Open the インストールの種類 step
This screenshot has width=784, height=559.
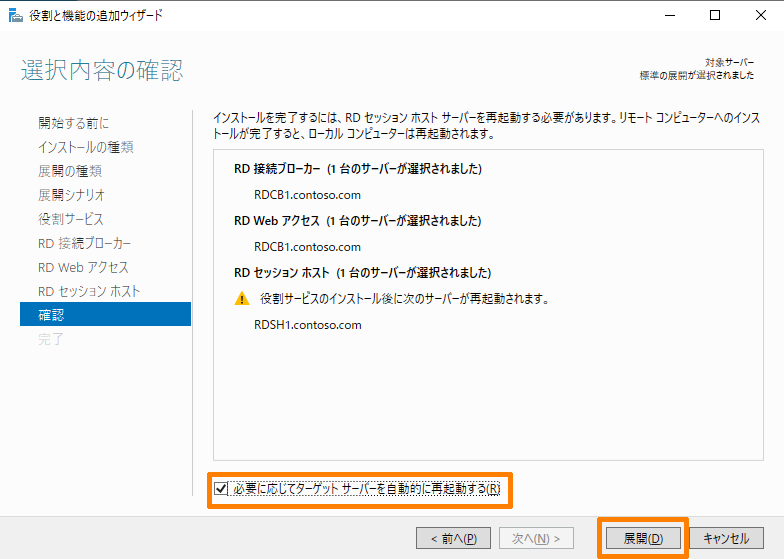coord(86,147)
